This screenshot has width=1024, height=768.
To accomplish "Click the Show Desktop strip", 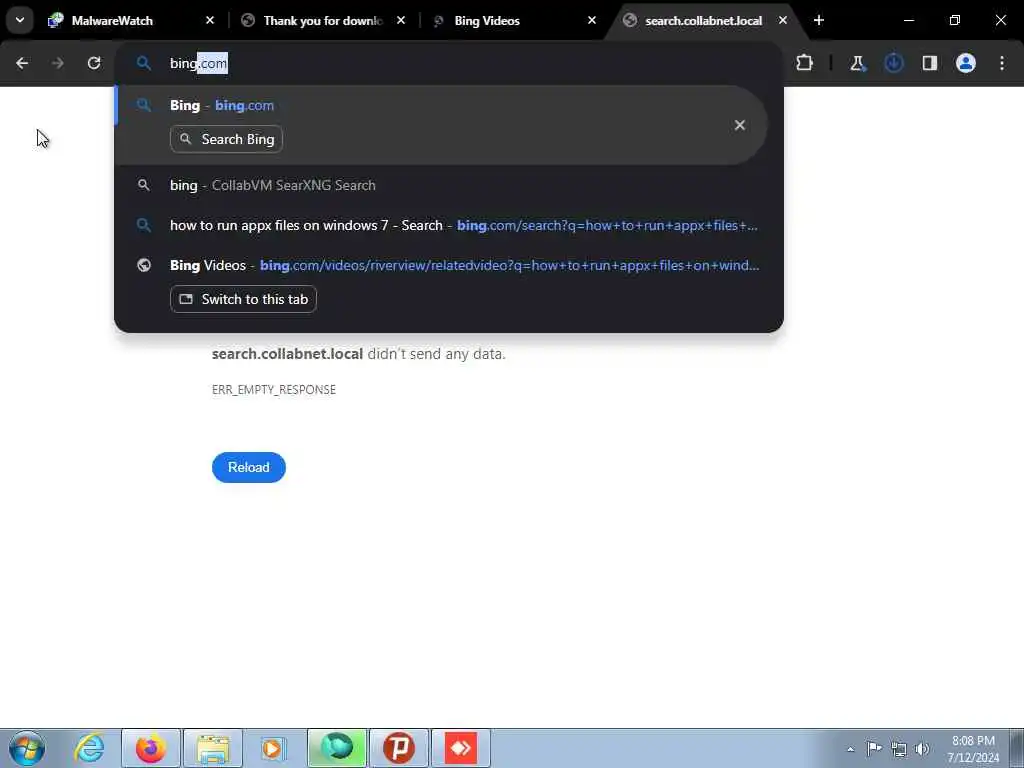I will point(1016,748).
